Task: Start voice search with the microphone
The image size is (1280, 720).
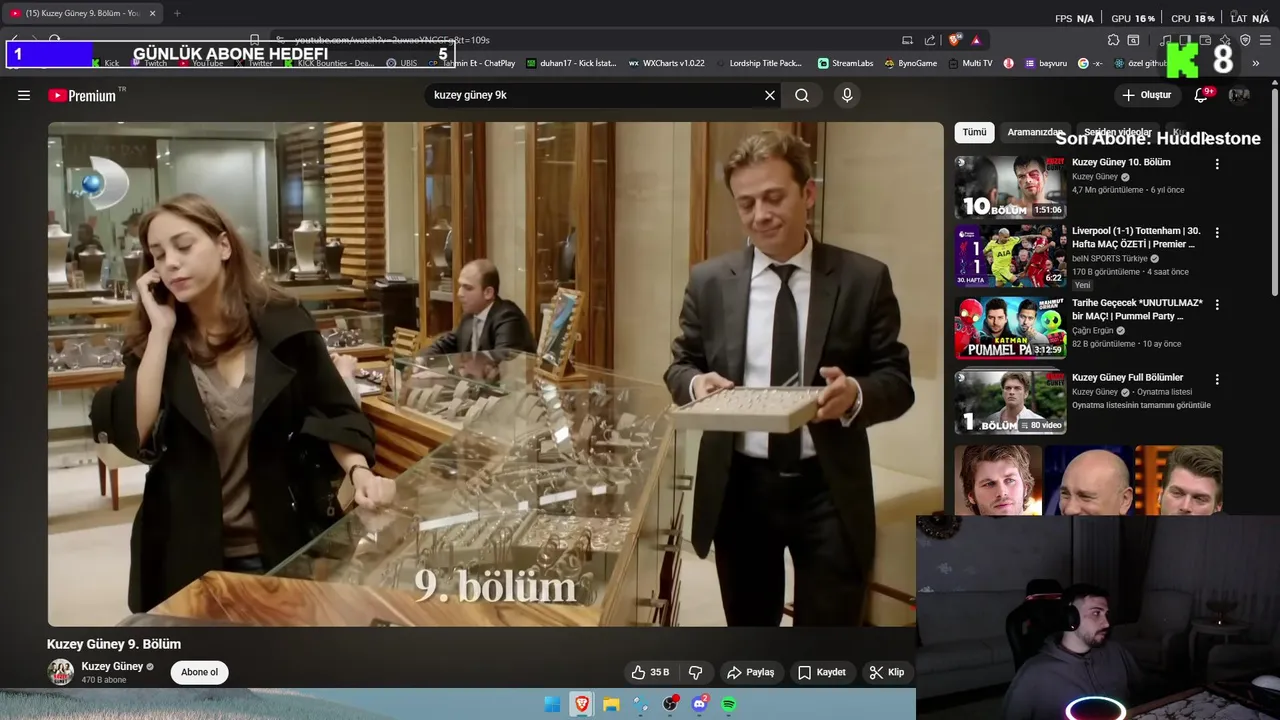Action: [847, 95]
